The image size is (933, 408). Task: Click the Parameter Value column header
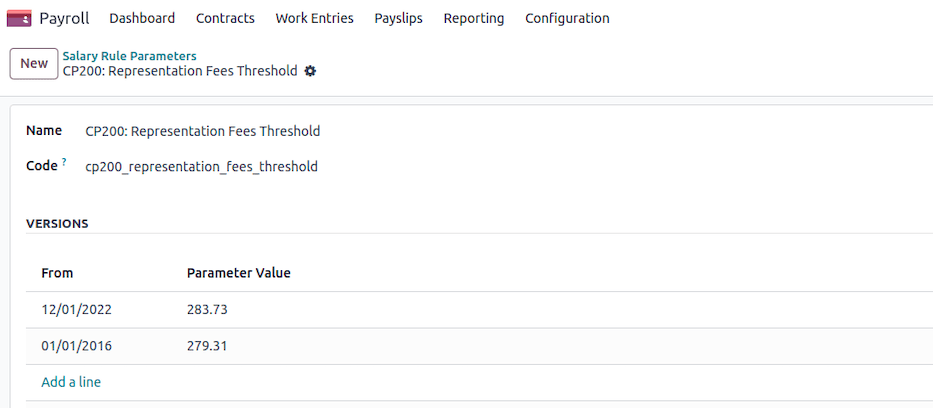point(238,273)
